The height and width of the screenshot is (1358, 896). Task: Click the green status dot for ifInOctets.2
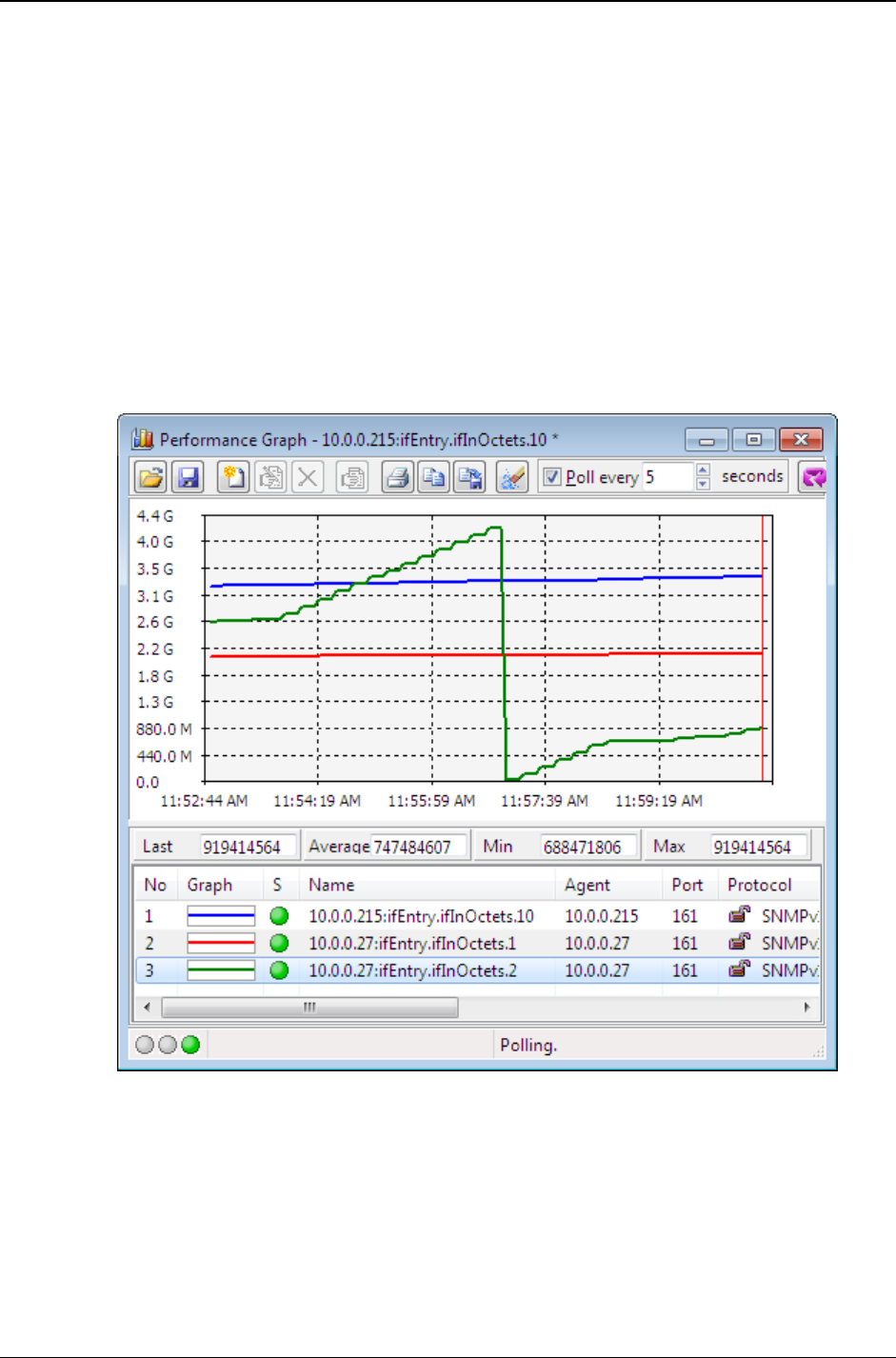279,971
